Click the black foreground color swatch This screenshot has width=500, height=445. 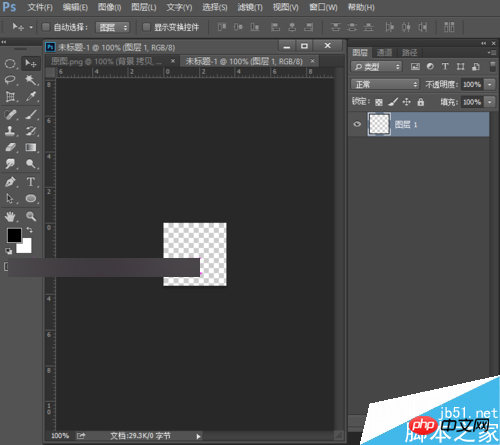[14, 235]
